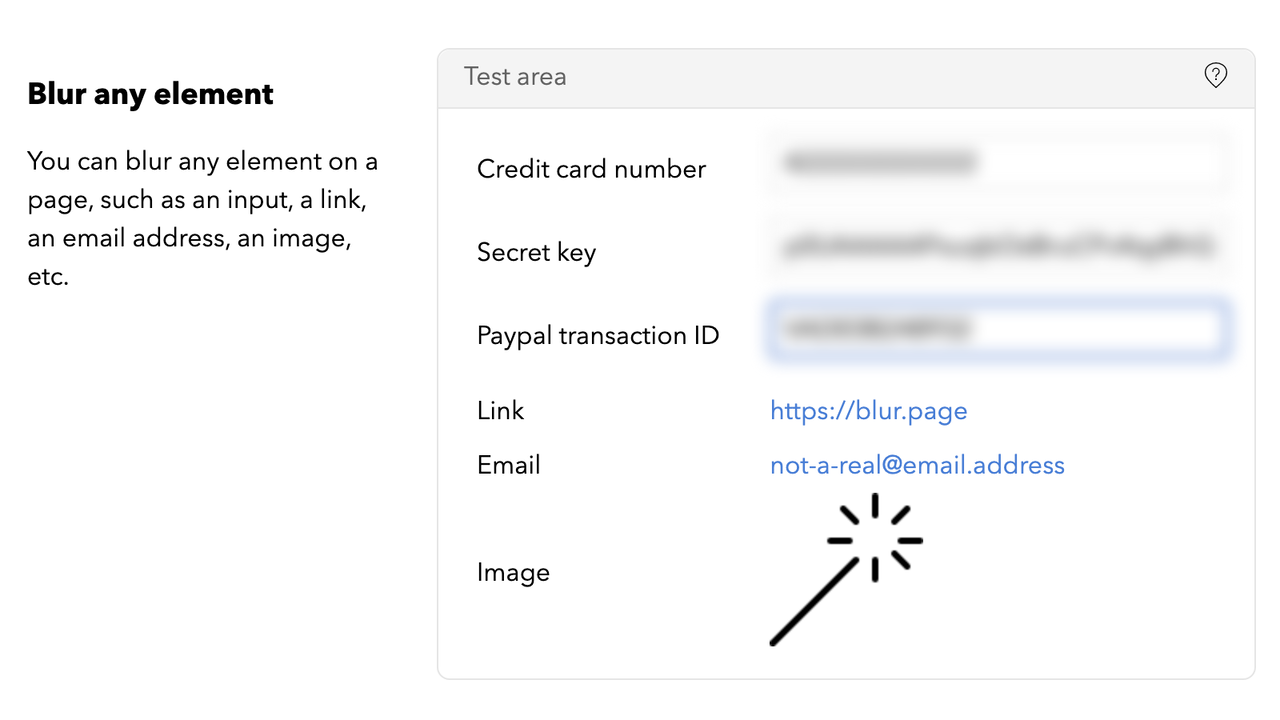Click the "Test area" panel title

click(x=515, y=77)
